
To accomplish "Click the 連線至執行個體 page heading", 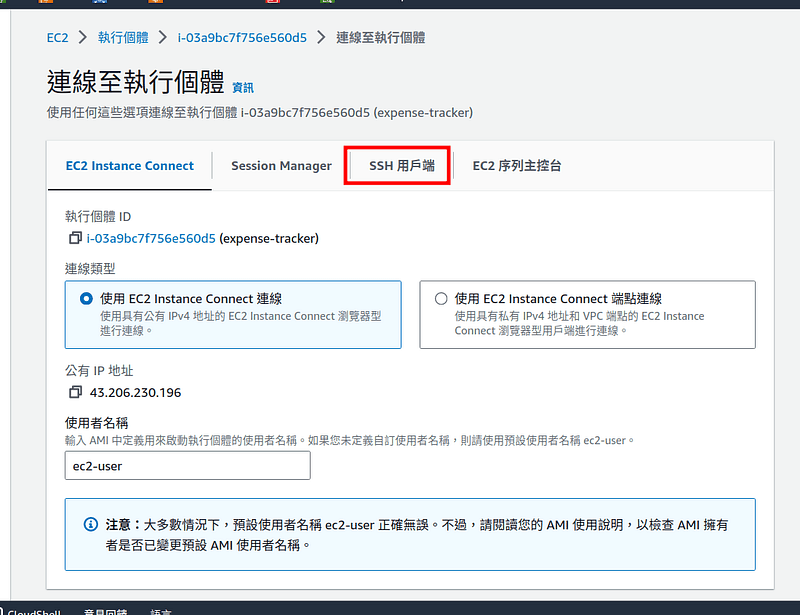I will pyautogui.click(x=135, y=82).
